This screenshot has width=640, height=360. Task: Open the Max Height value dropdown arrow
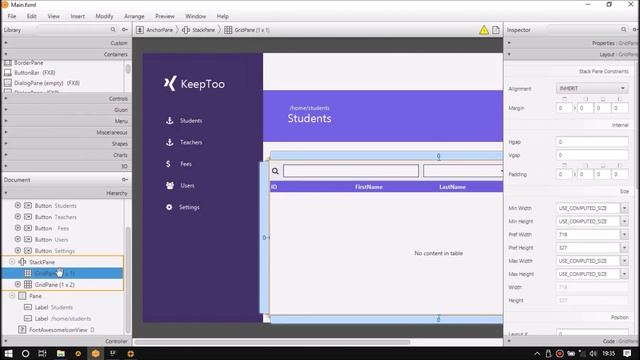[x=624, y=274]
